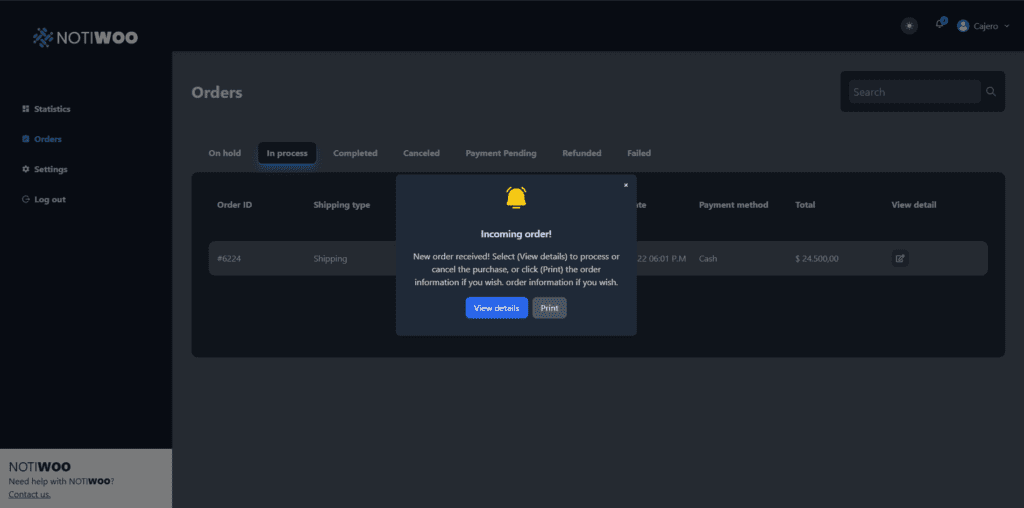
Task: Click the View detail column header
Action: click(914, 205)
